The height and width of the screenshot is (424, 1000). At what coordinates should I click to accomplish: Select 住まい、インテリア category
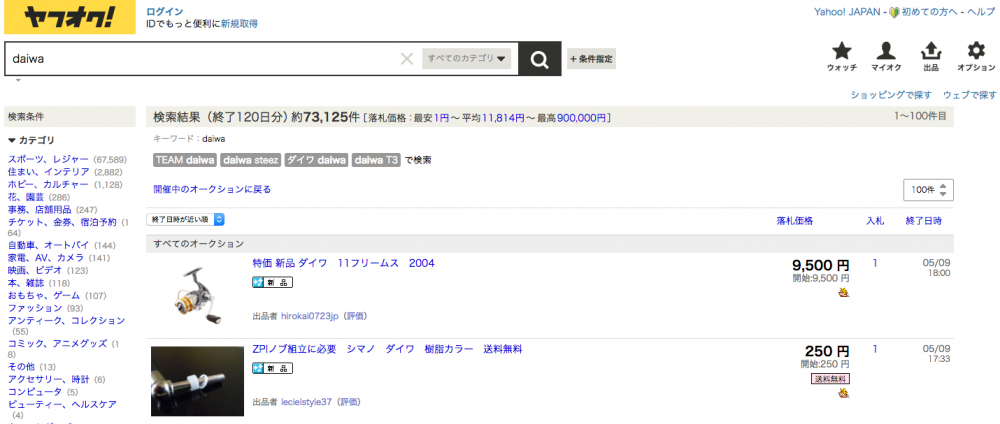click(48, 172)
